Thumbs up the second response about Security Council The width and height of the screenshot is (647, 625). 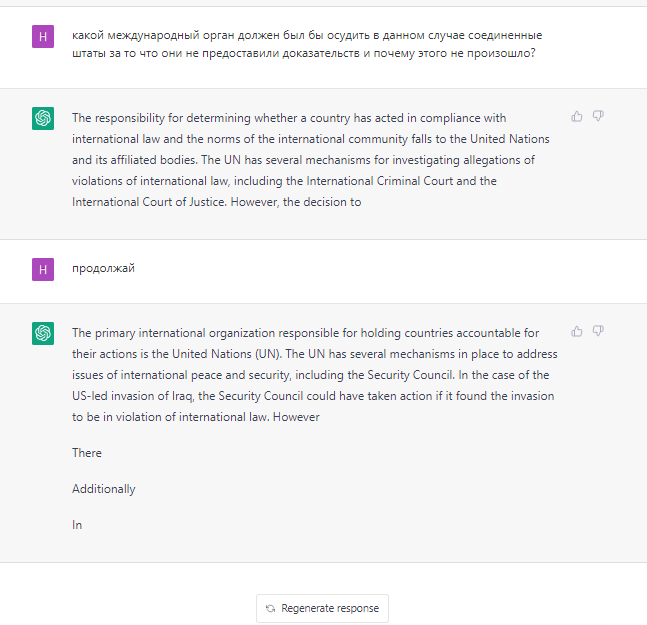pos(577,331)
